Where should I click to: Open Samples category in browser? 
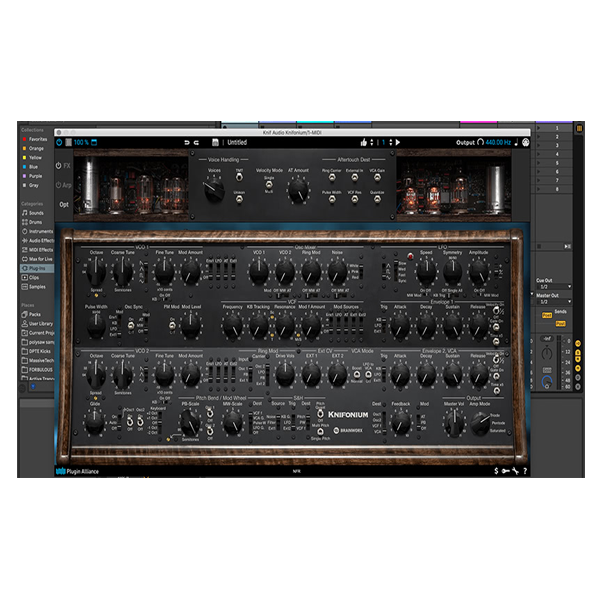(x=34, y=287)
